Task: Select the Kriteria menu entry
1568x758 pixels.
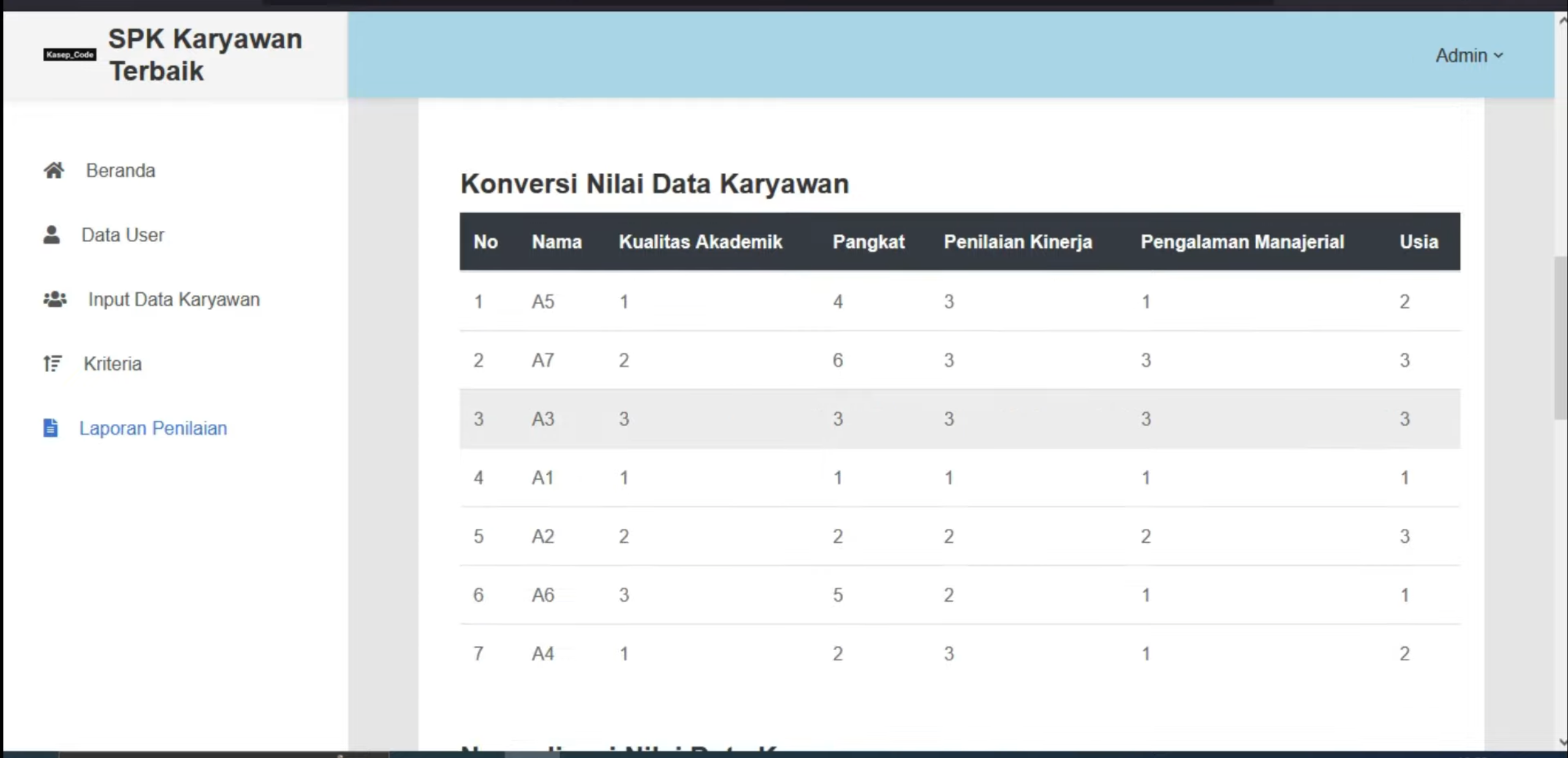Action: (x=113, y=363)
